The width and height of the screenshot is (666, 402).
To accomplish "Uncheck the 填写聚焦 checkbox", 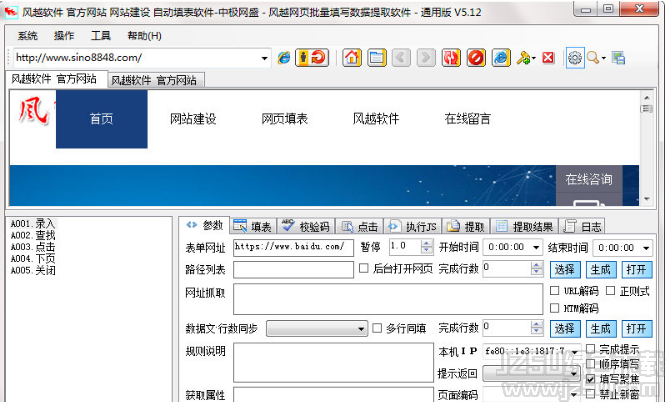I will coord(590,379).
